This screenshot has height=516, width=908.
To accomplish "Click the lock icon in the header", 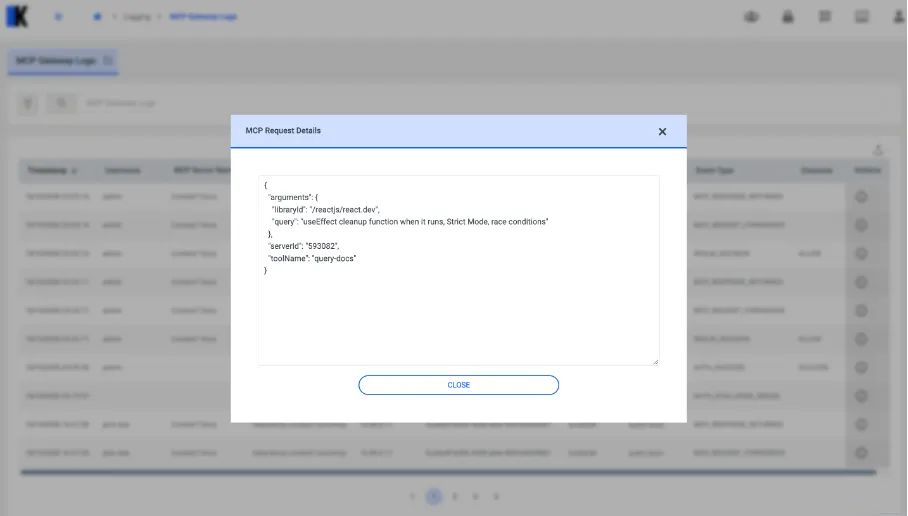I will pyautogui.click(x=788, y=17).
